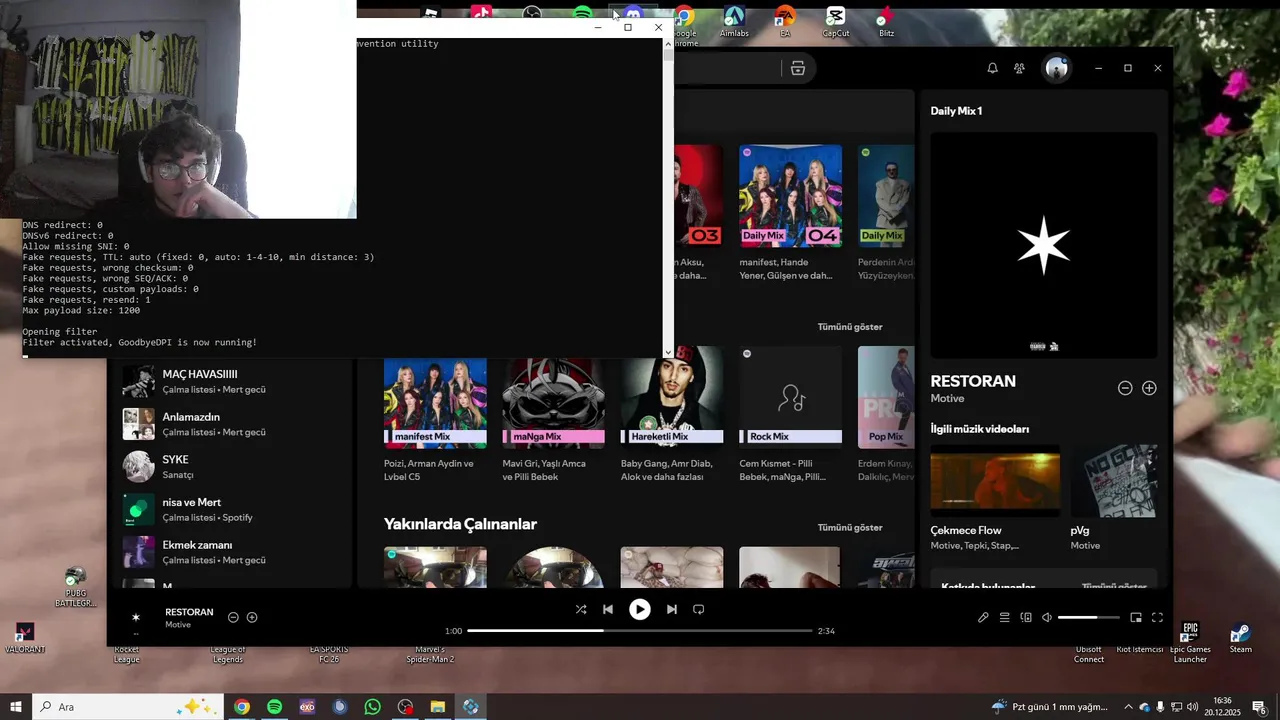Open the Spotify profile avatar menu

(x=1057, y=68)
